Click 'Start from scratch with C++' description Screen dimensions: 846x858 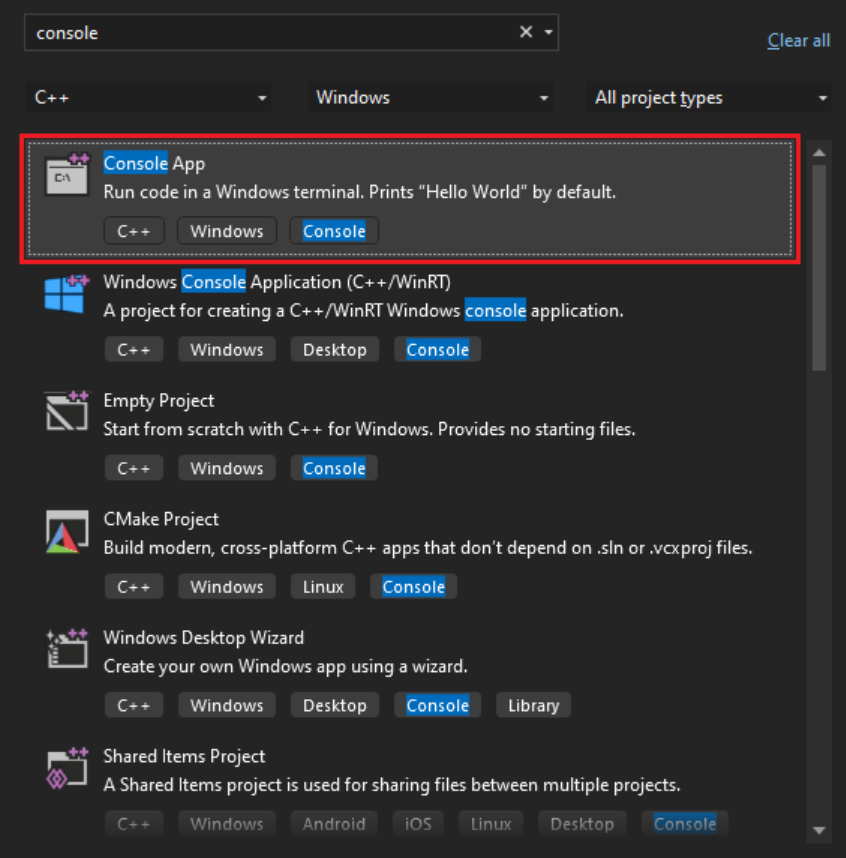369,429
